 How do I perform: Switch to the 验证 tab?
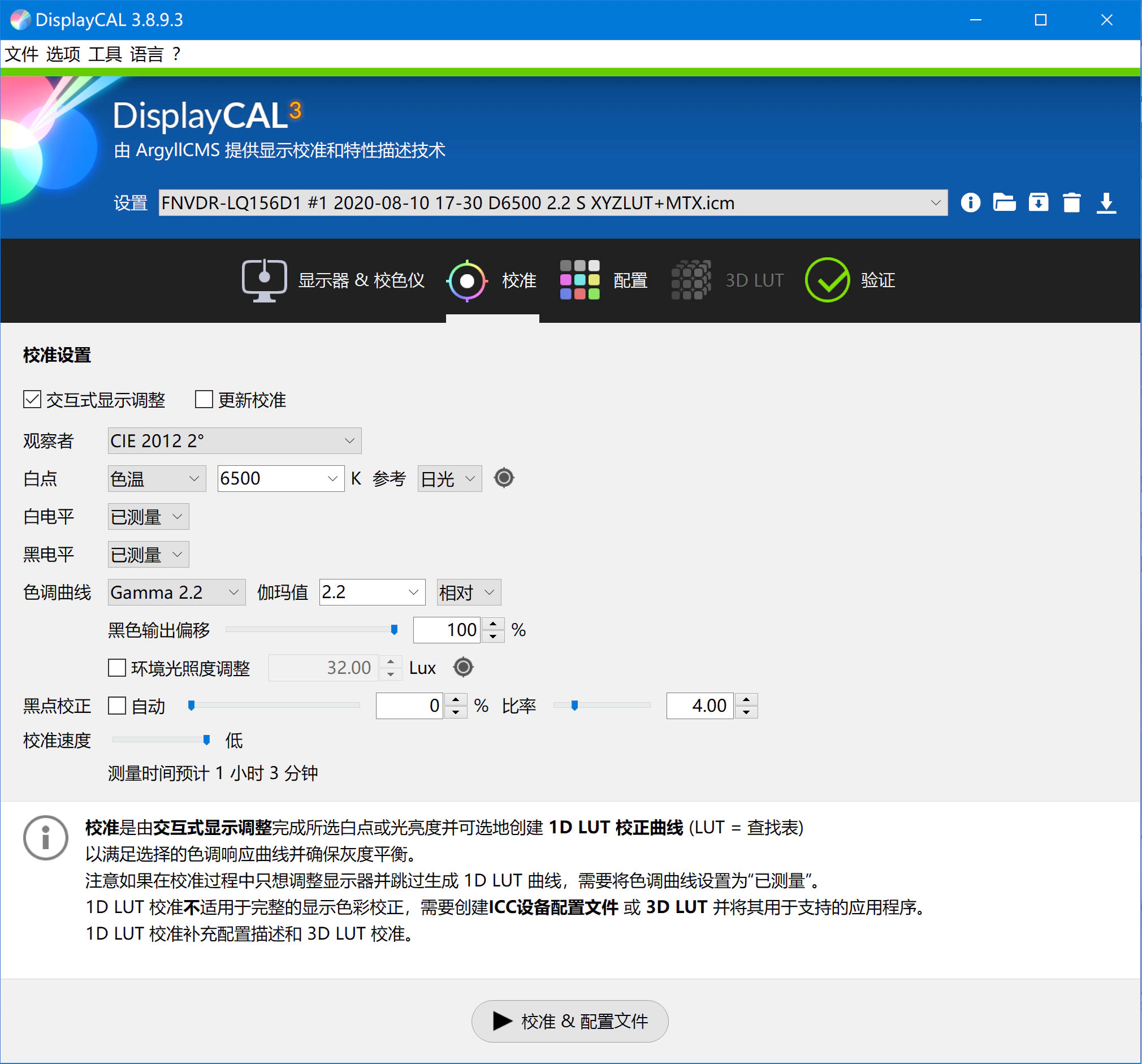tap(851, 280)
